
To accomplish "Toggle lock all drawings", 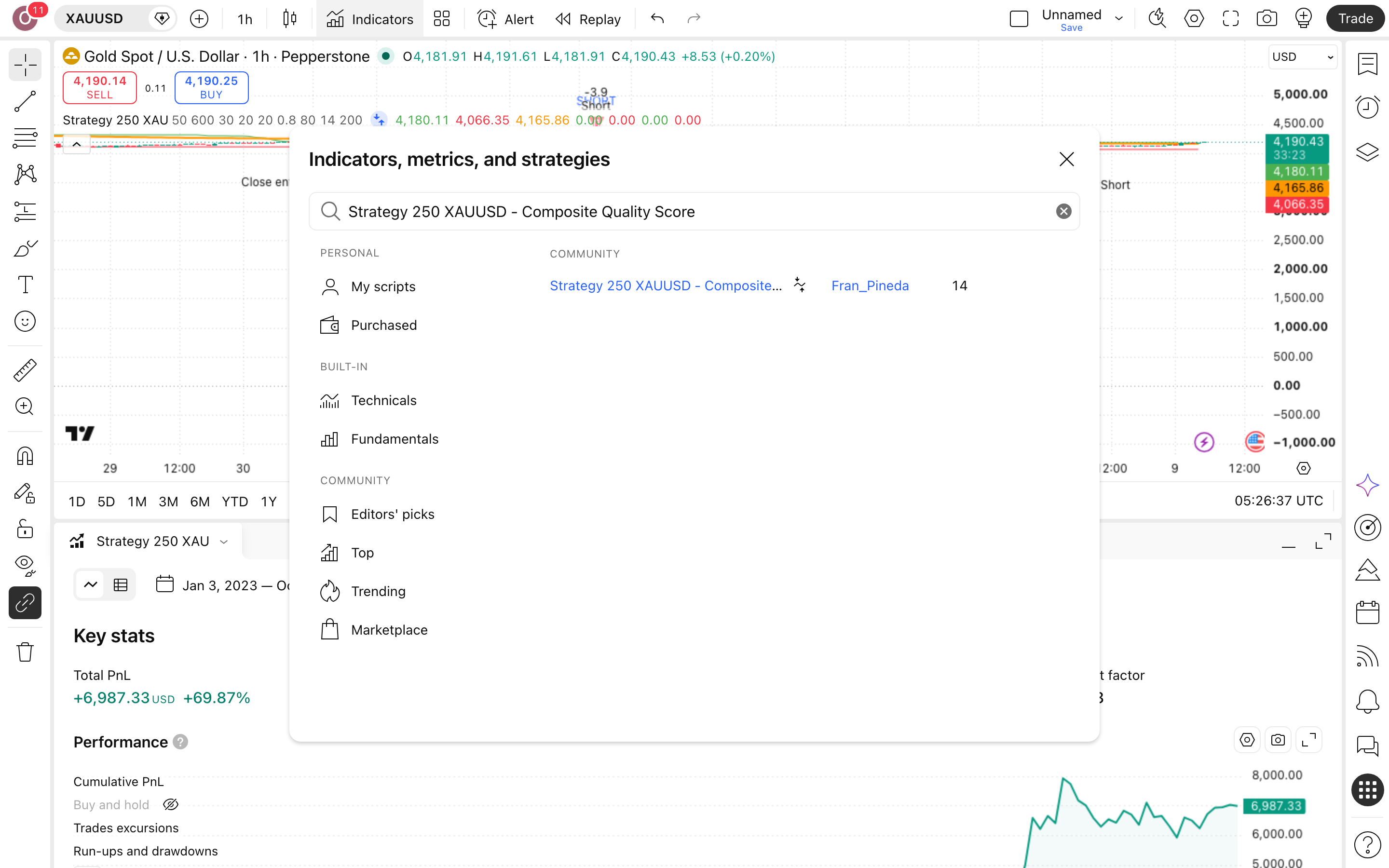I will [x=25, y=529].
